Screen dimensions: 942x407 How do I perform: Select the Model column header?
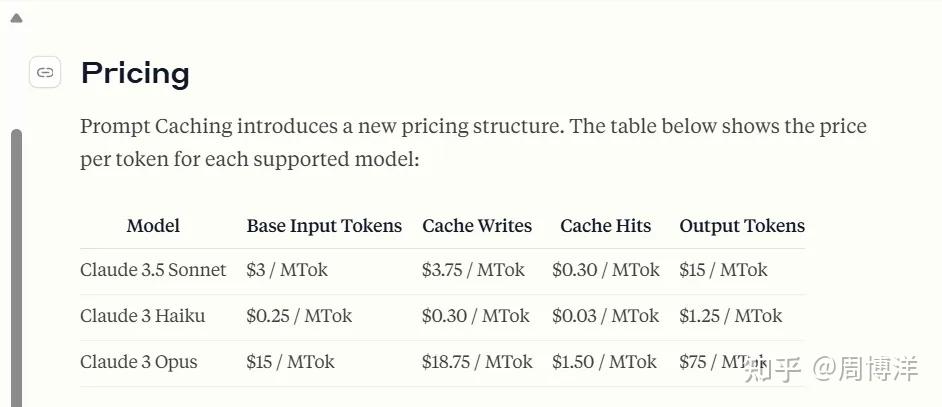click(x=153, y=226)
